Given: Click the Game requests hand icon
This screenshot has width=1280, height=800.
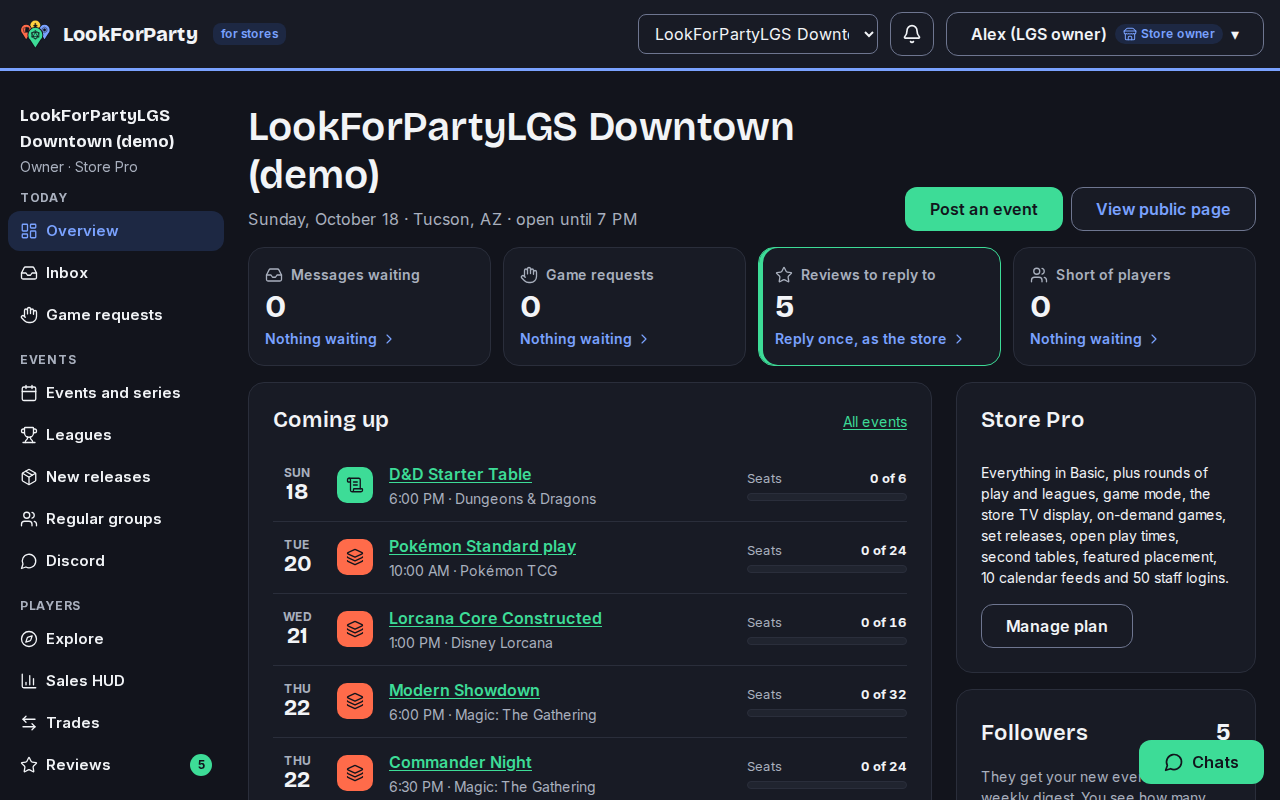Looking at the screenshot, I should 529,275.
